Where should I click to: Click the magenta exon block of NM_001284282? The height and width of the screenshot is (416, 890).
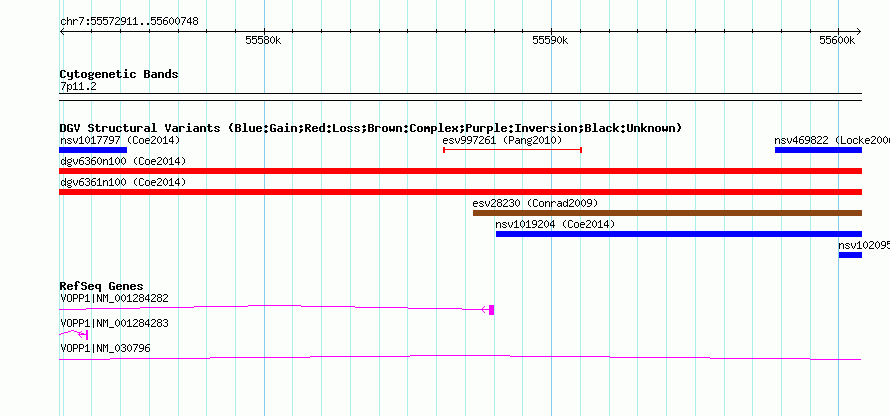[492, 310]
